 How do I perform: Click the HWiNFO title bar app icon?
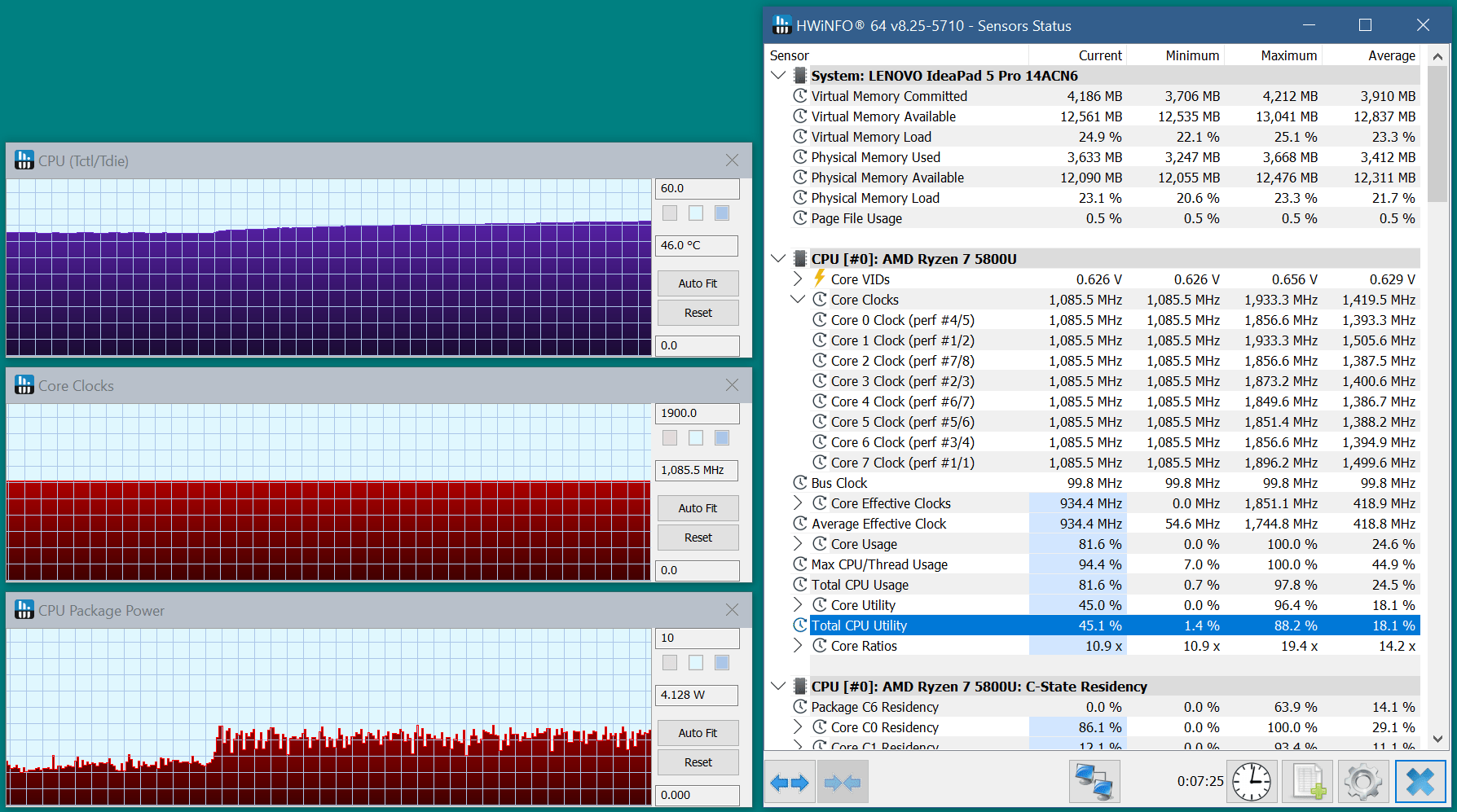781,25
